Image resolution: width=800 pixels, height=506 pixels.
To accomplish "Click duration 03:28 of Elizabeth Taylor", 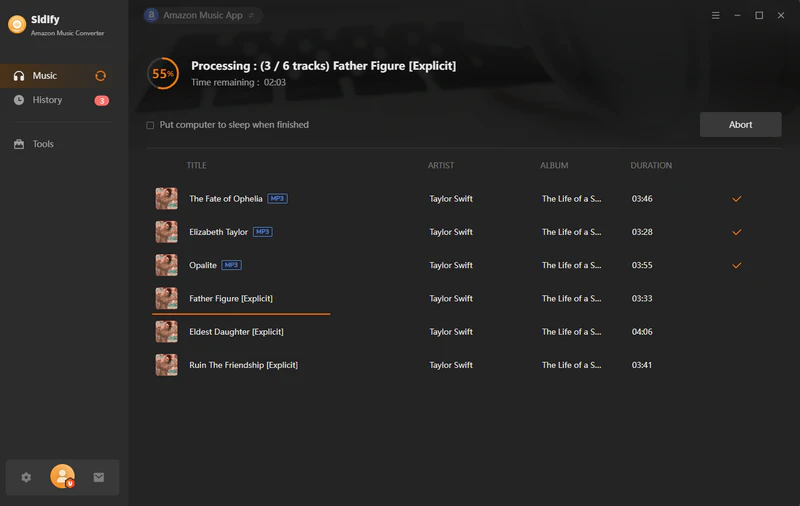I will pyautogui.click(x=642, y=232).
